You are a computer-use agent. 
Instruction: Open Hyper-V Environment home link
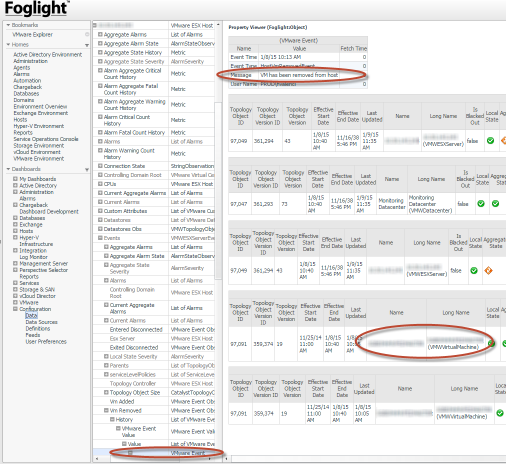39,126
